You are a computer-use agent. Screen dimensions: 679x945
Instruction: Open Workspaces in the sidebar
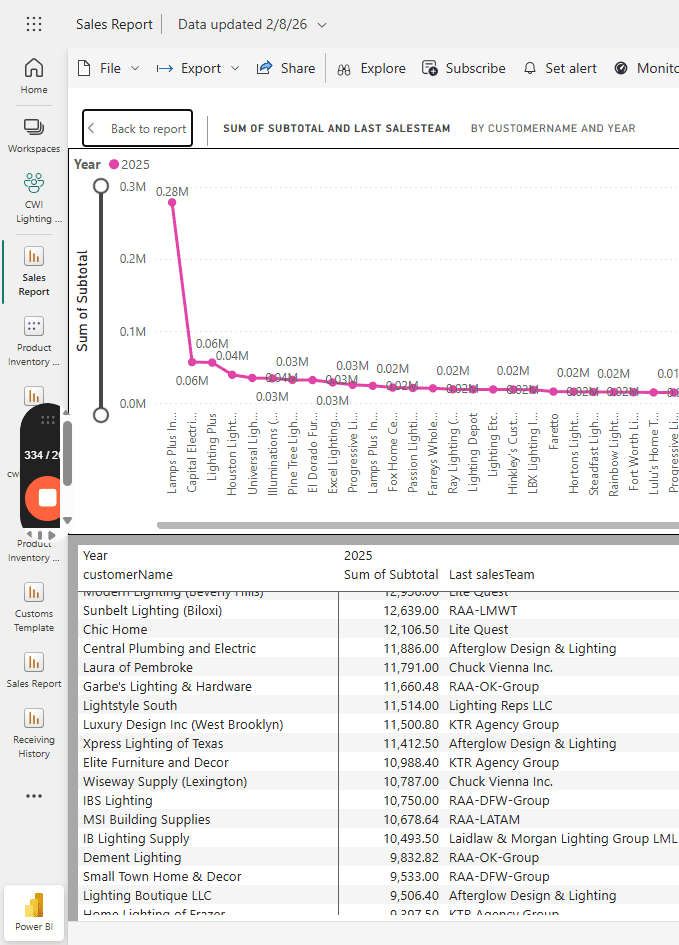(34, 136)
